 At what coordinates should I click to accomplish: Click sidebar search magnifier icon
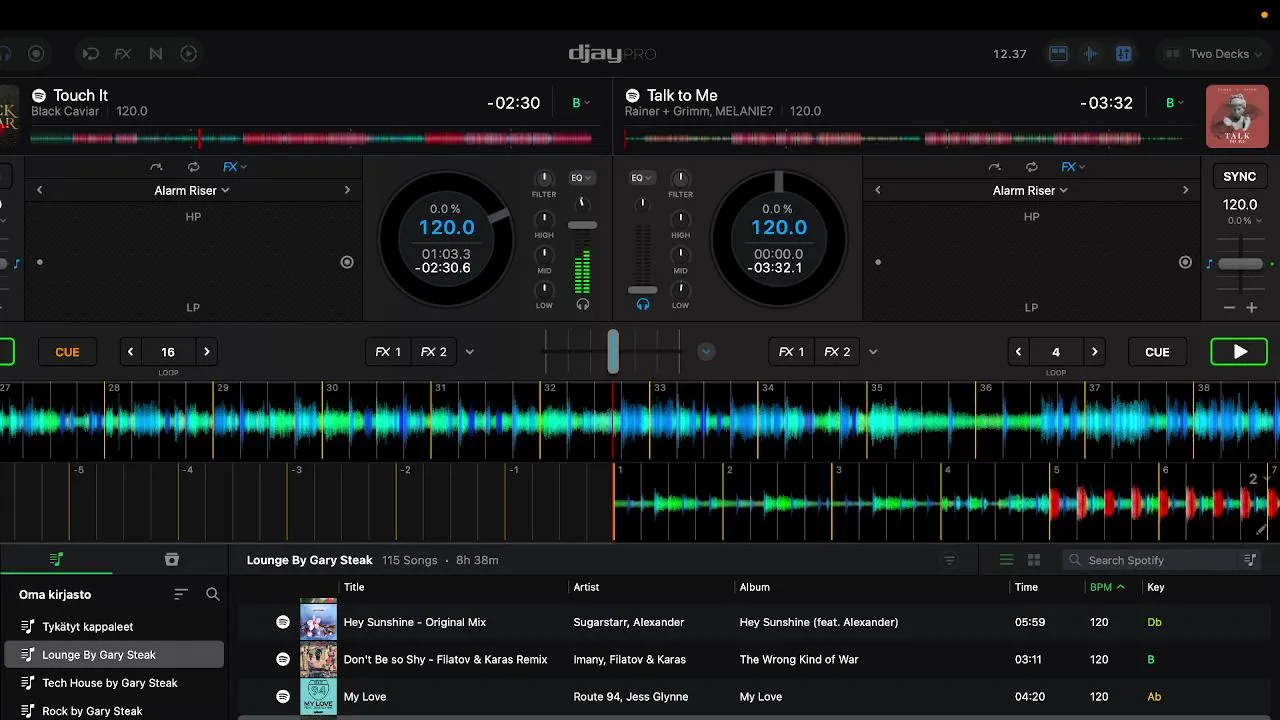pyautogui.click(x=212, y=594)
